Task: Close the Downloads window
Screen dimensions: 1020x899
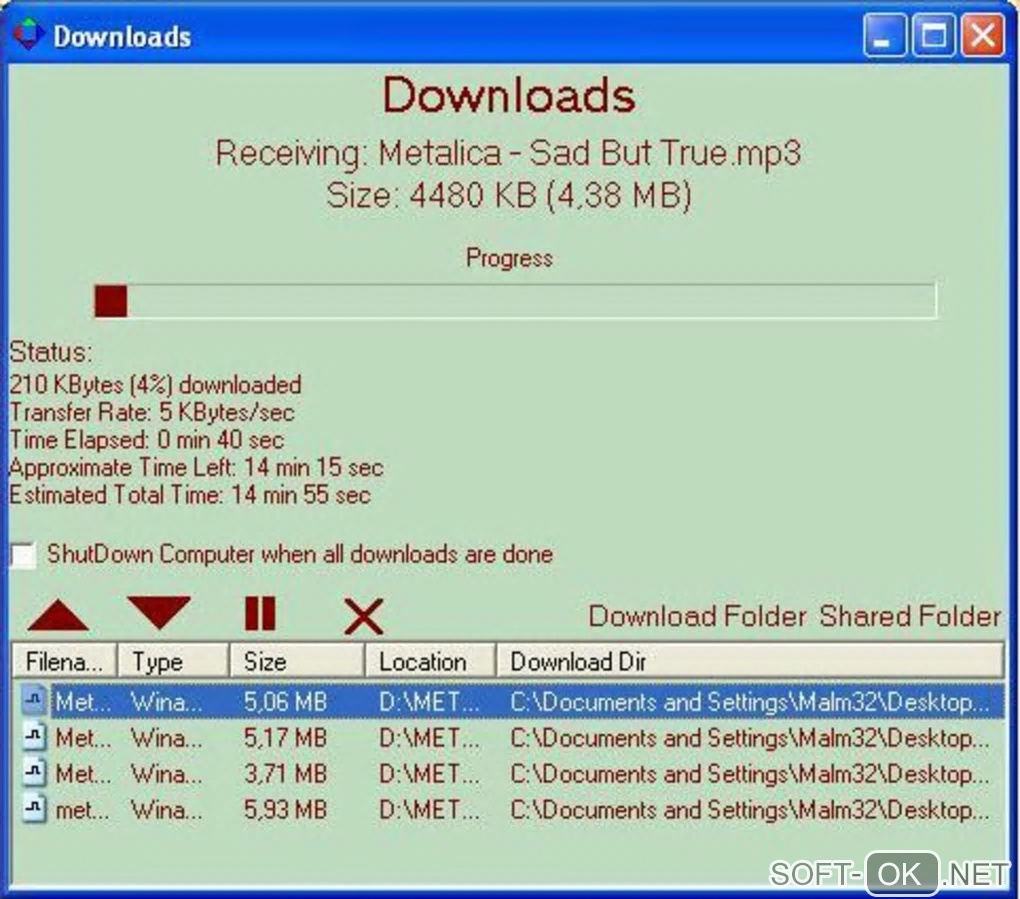Action: point(982,34)
